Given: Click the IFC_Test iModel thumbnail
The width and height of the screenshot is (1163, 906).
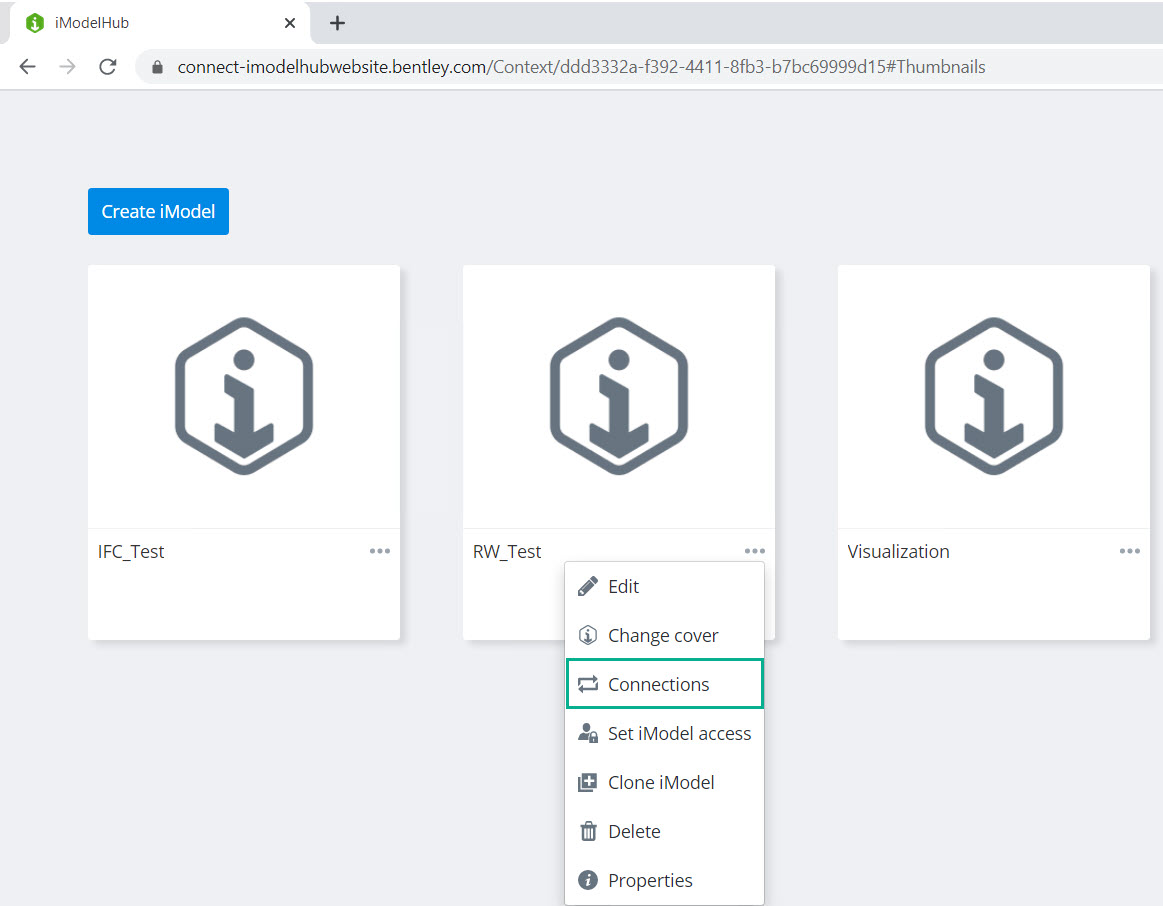Looking at the screenshot, I should point(244,397).
